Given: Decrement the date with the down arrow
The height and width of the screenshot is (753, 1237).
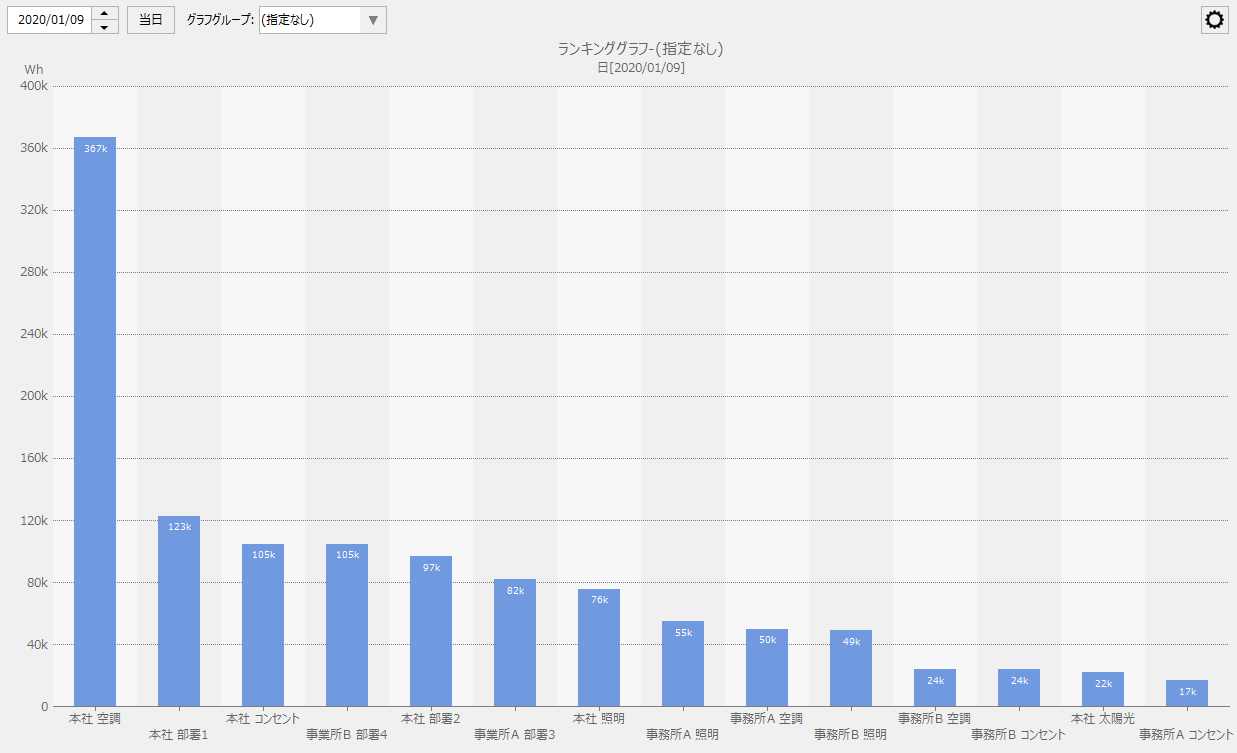Looking at the screenshot, I should 105,27.
